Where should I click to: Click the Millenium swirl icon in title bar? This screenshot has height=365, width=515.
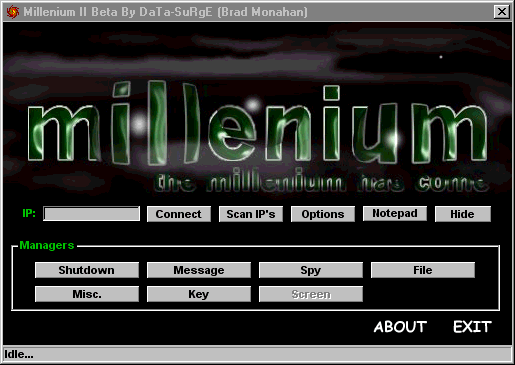12,12
